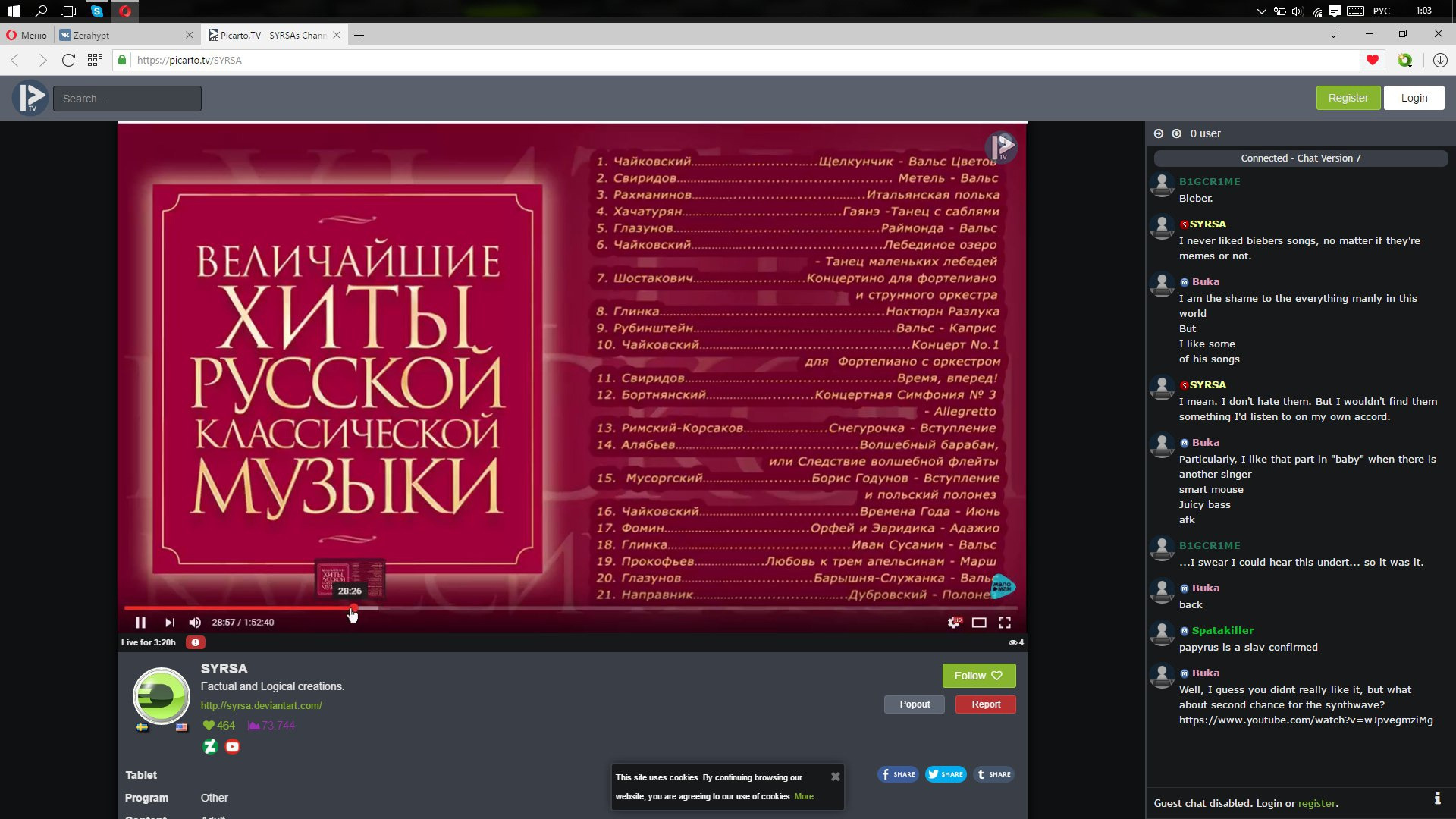Close the Picarto.TV tab
Image resolution: width=1456 pixels, height=819 pixels.
coord(337,35)
